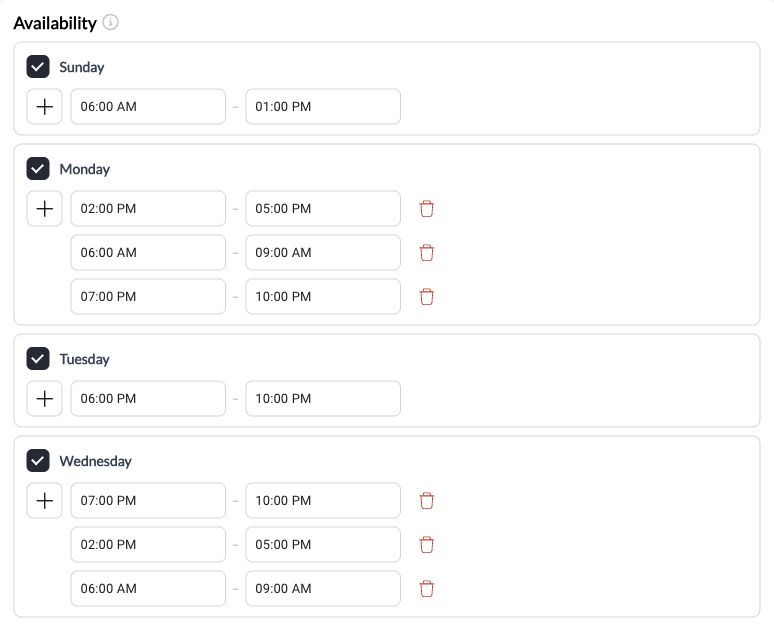
Task: Delete Monday's 07:00 PM to 10:00 PM slot
Action: [426, 297]
